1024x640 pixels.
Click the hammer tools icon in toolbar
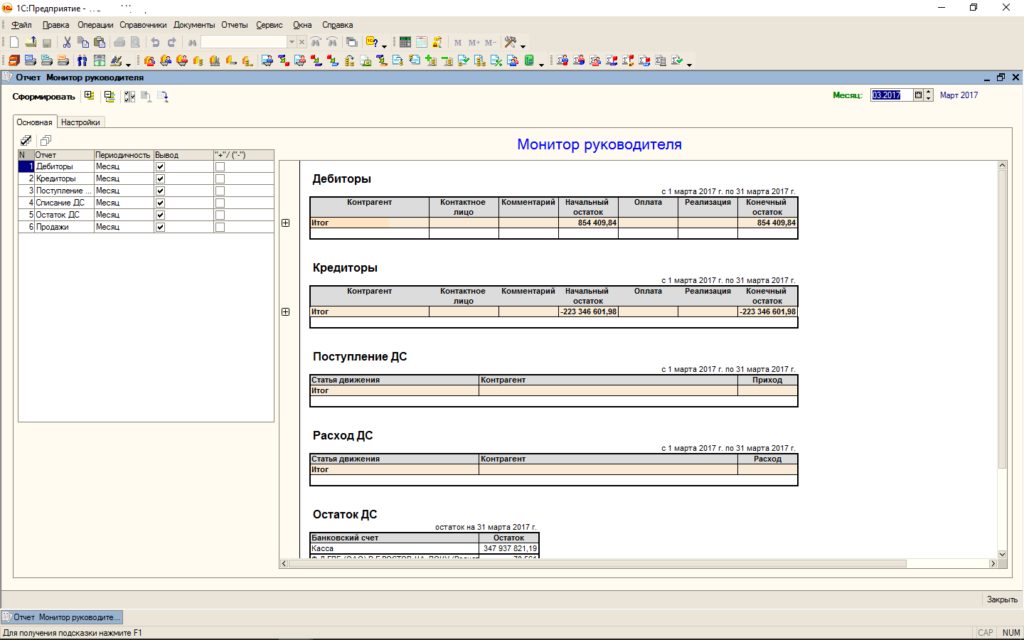(509, 42)
